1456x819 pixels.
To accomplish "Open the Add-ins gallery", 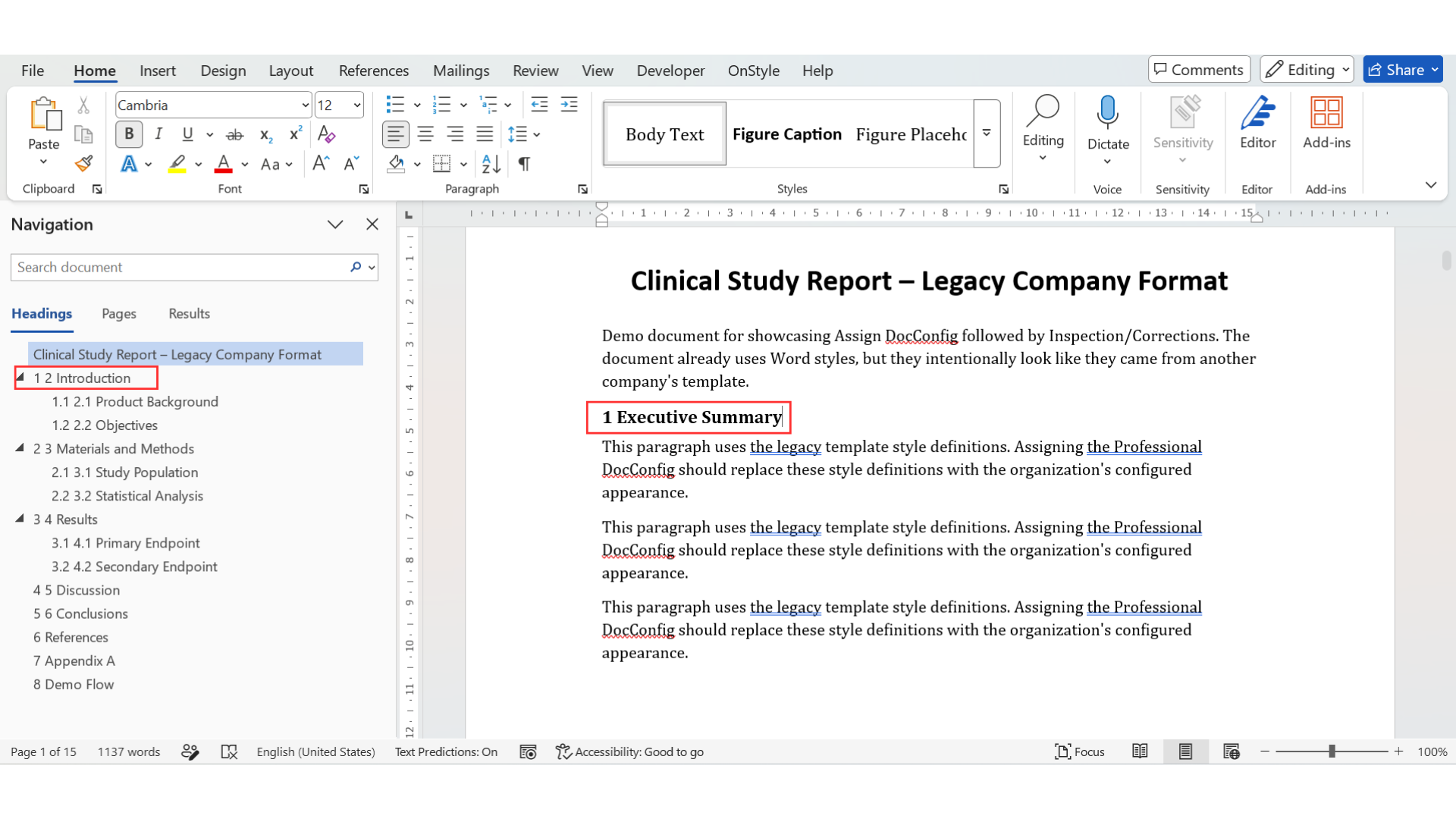I will tap(1326, 124).
